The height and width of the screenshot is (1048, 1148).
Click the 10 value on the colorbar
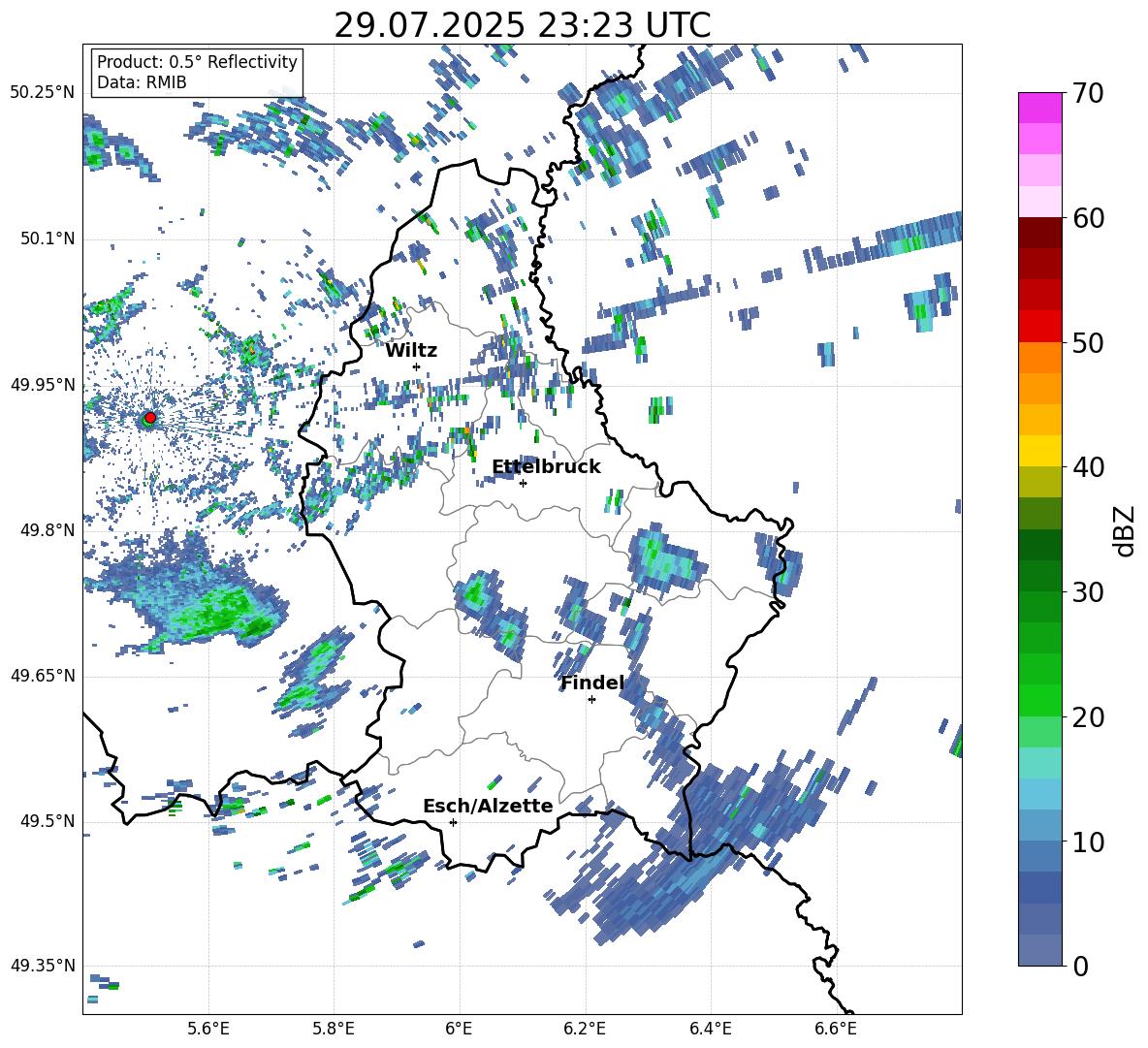pos(1089,842)
